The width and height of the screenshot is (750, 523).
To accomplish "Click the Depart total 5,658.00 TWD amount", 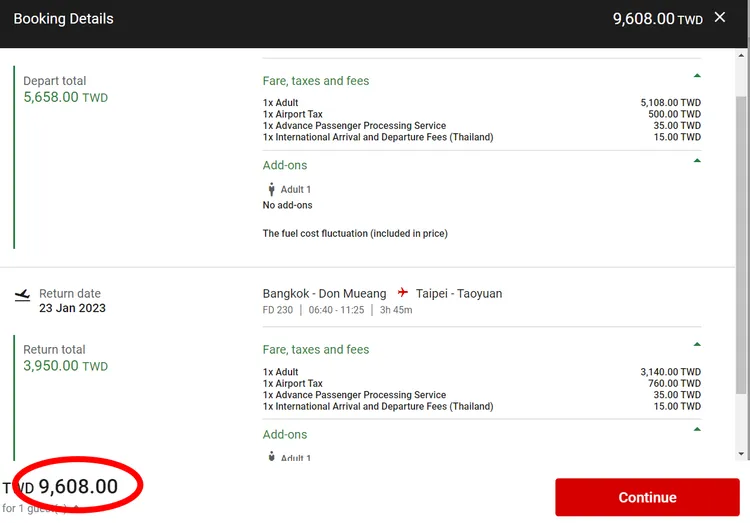I will pyautogui.click(x=65, y=98).
